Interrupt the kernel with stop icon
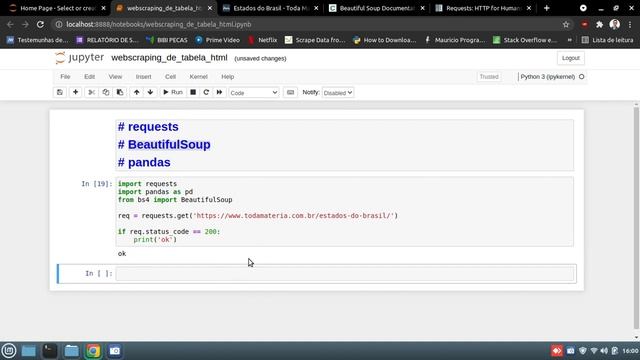 click(x=193, y=93)
